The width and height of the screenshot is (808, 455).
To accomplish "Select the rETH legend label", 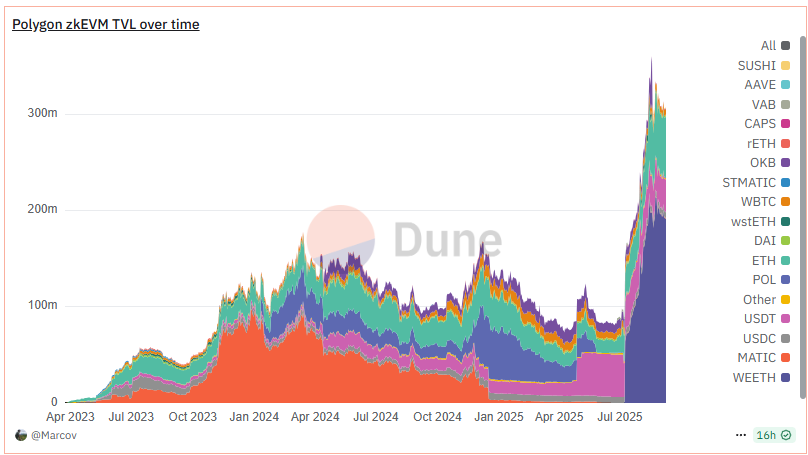I will tap(762, 143).
